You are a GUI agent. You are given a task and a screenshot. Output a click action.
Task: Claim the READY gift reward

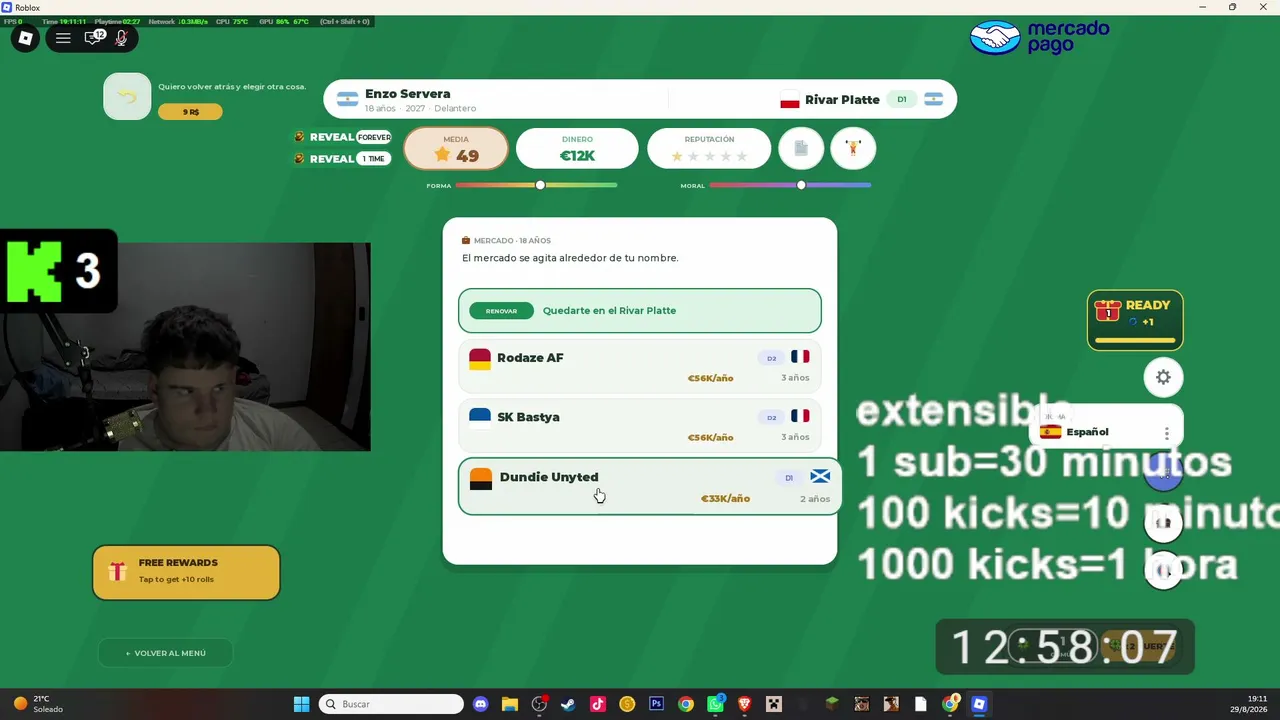click(1135, 320)
